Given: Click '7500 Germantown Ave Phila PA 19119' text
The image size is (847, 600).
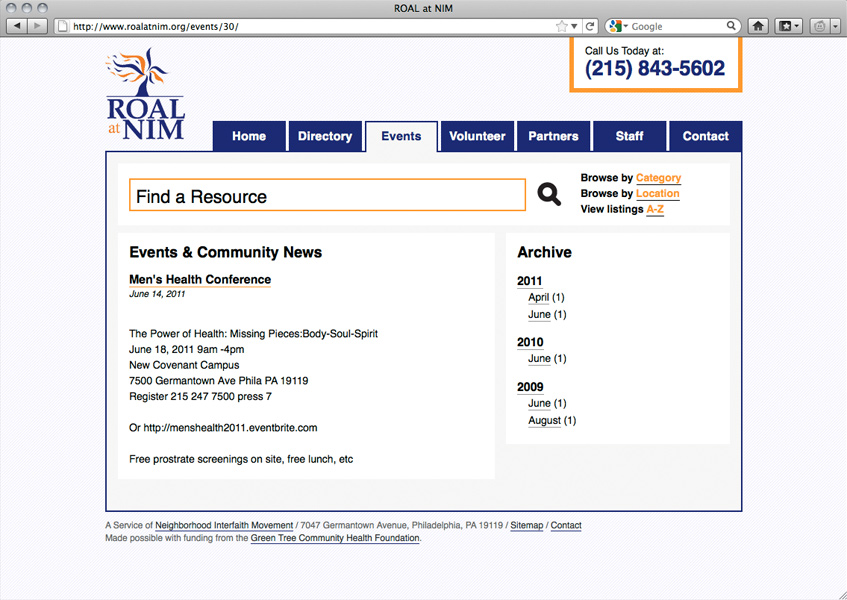Looking at the screenshot, I should (219, 381).
